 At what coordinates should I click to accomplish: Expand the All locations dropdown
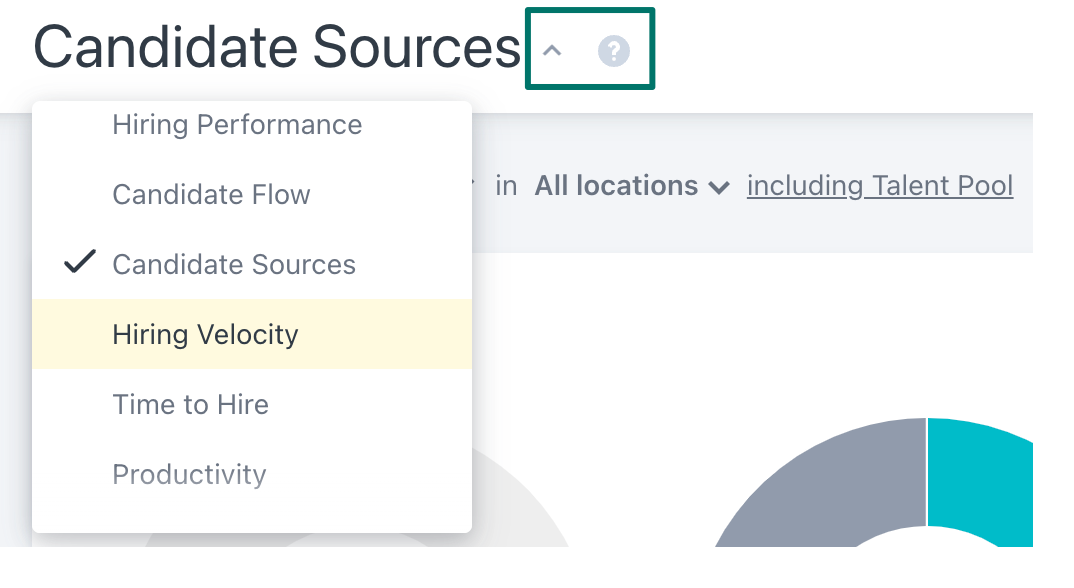pyautogui.click(x=632, y=186)
